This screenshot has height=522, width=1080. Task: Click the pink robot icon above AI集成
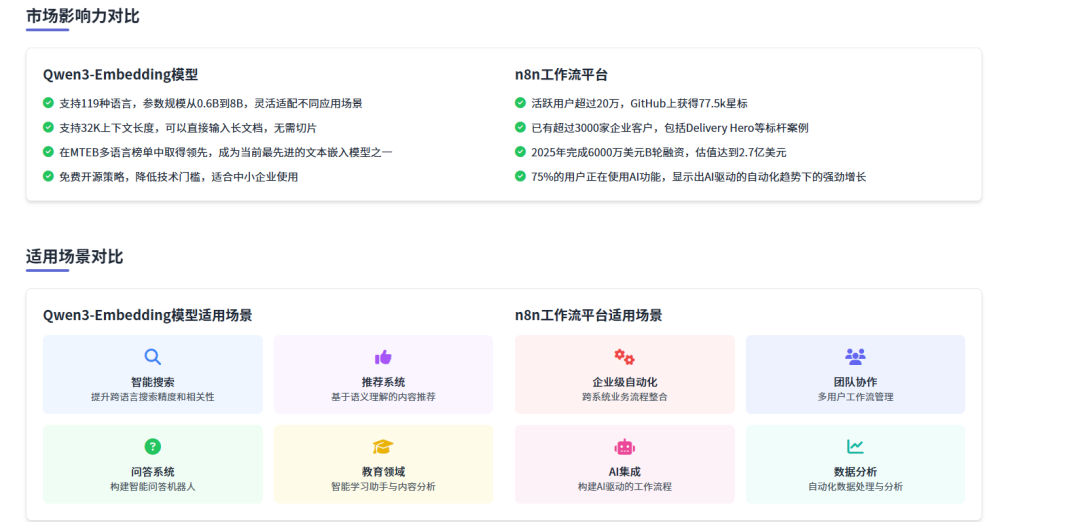[625, 446]
